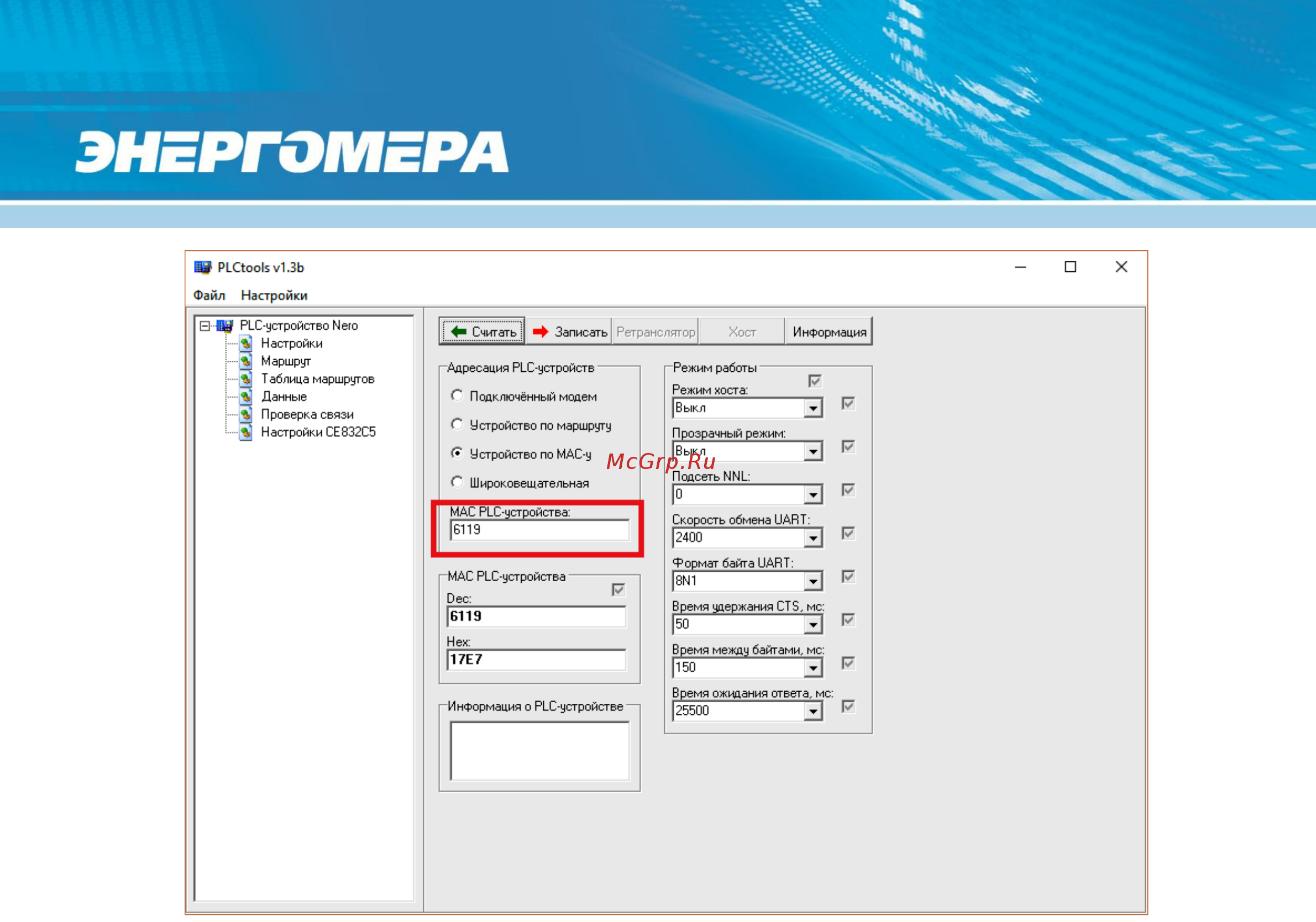This screenshot has height=922, width=1316.
Task: Click the Записать button
Action: click(x=569, y=331)
